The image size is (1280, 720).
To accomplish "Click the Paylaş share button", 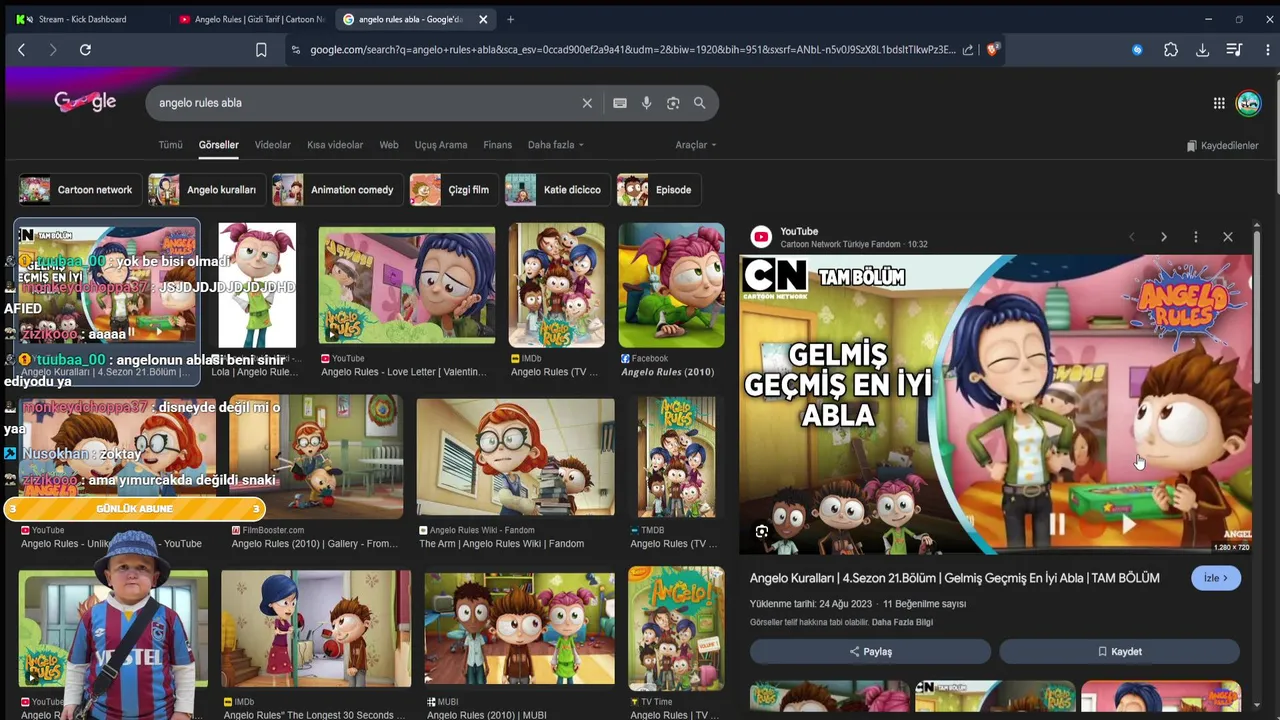I will click(870, 651).
